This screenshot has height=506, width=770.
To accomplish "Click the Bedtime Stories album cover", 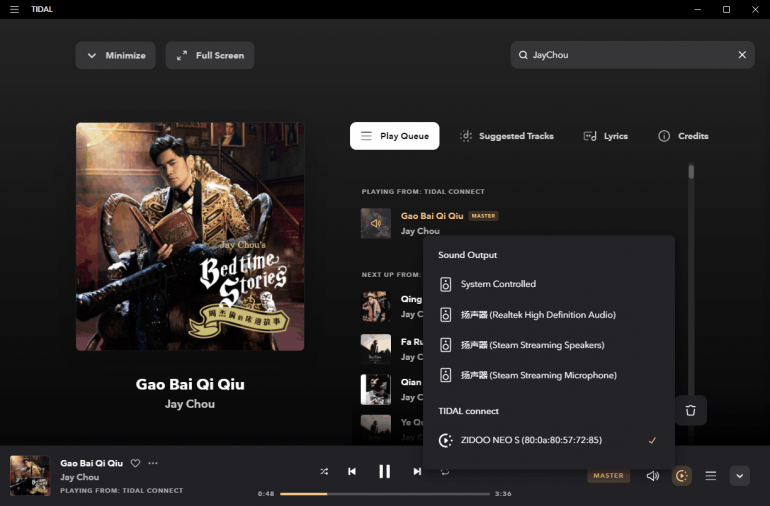I will click(x=190, y=237).
